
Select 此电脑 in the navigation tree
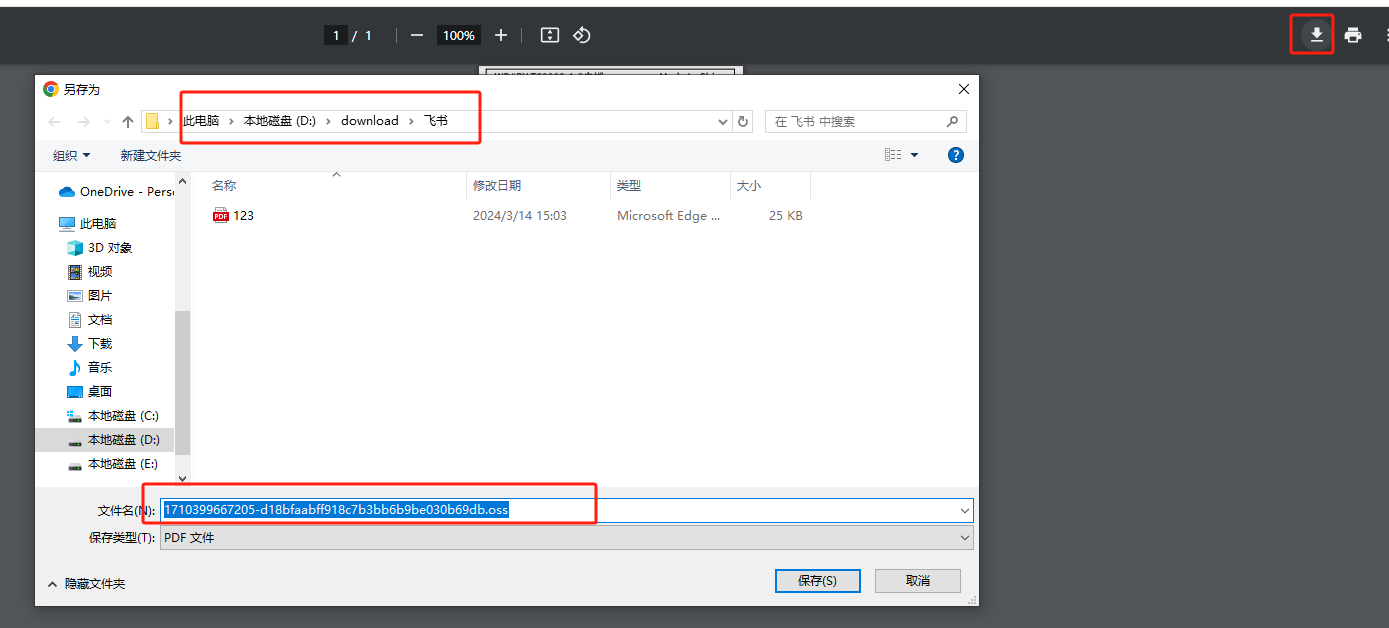88,223
